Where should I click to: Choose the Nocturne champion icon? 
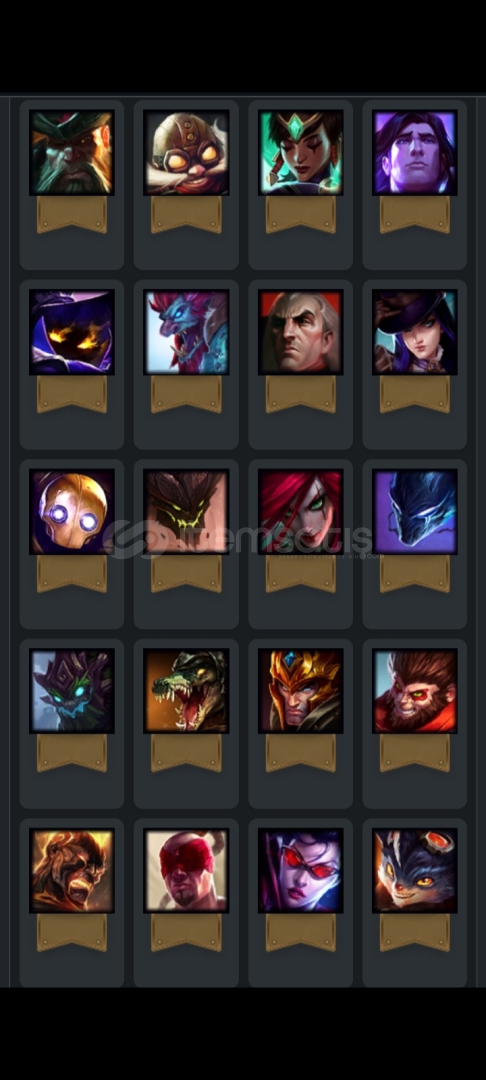pos(414,512)
